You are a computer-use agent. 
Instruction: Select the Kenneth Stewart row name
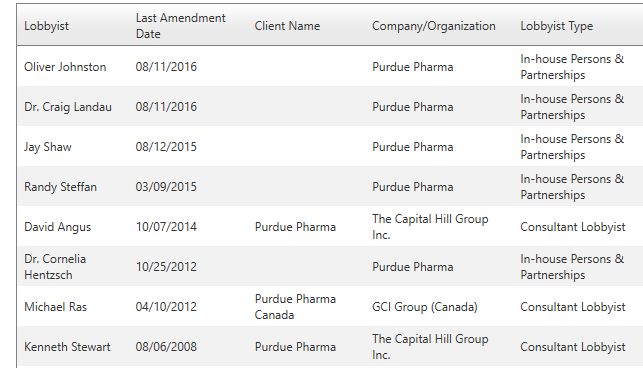pos(67,347)
